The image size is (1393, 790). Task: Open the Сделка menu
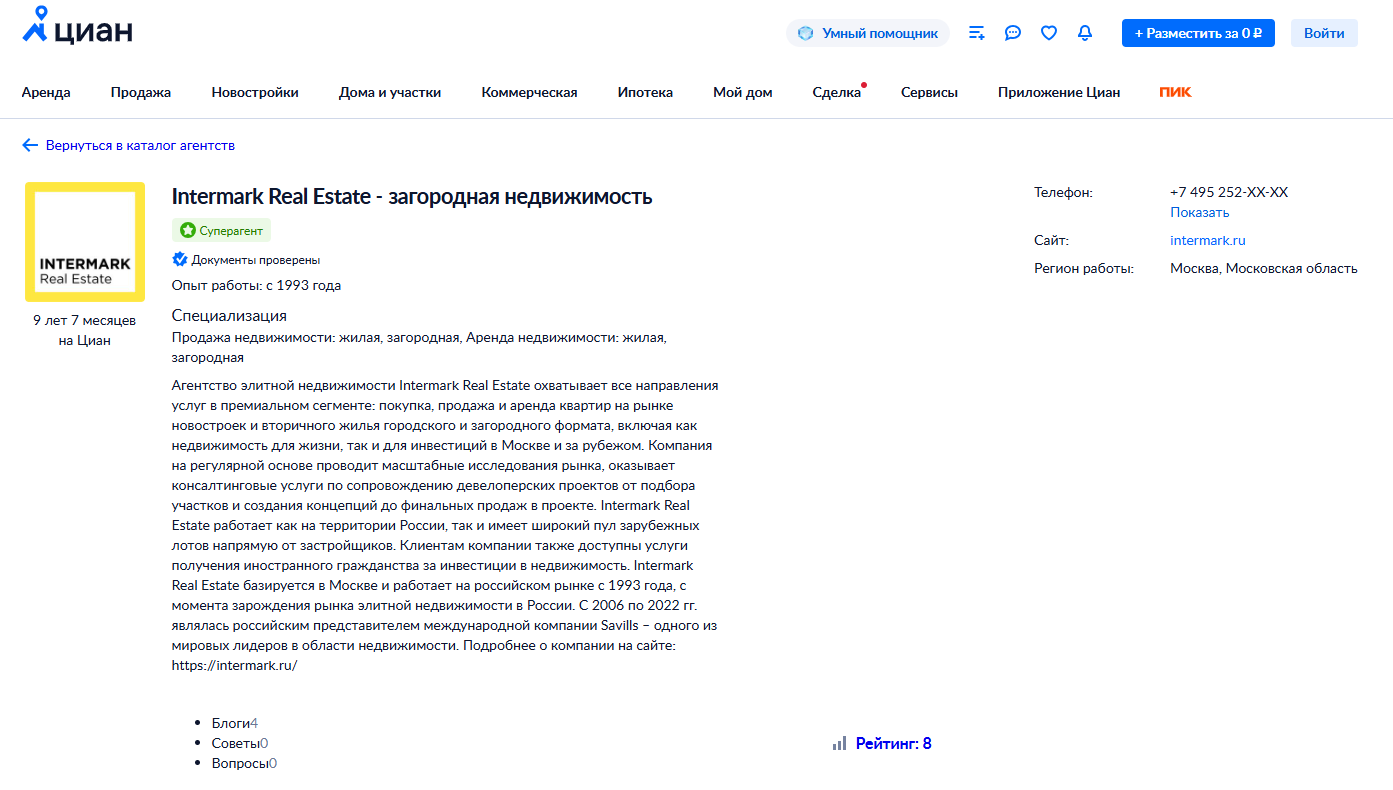(x=837, y=92)
